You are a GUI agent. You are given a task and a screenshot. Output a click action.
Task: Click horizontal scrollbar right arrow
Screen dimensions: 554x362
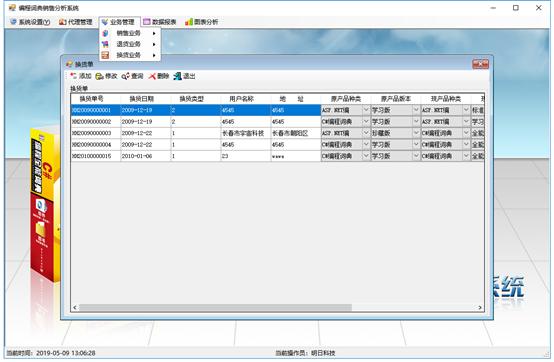(480, 308)
